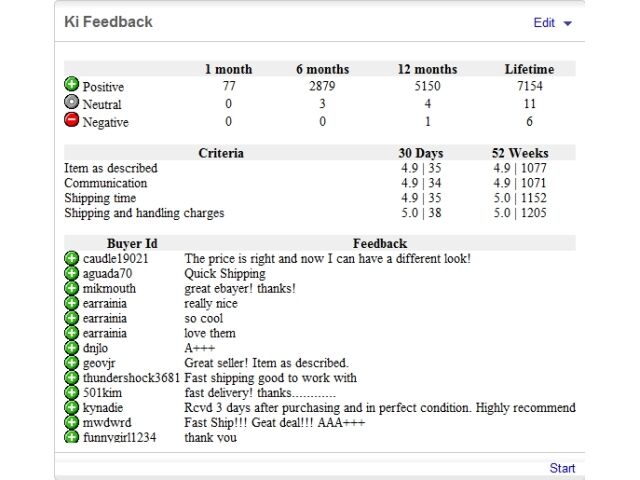Click green plus icon beside mikmouth
The width and height of the screenshot is (640, 480).
71,288
